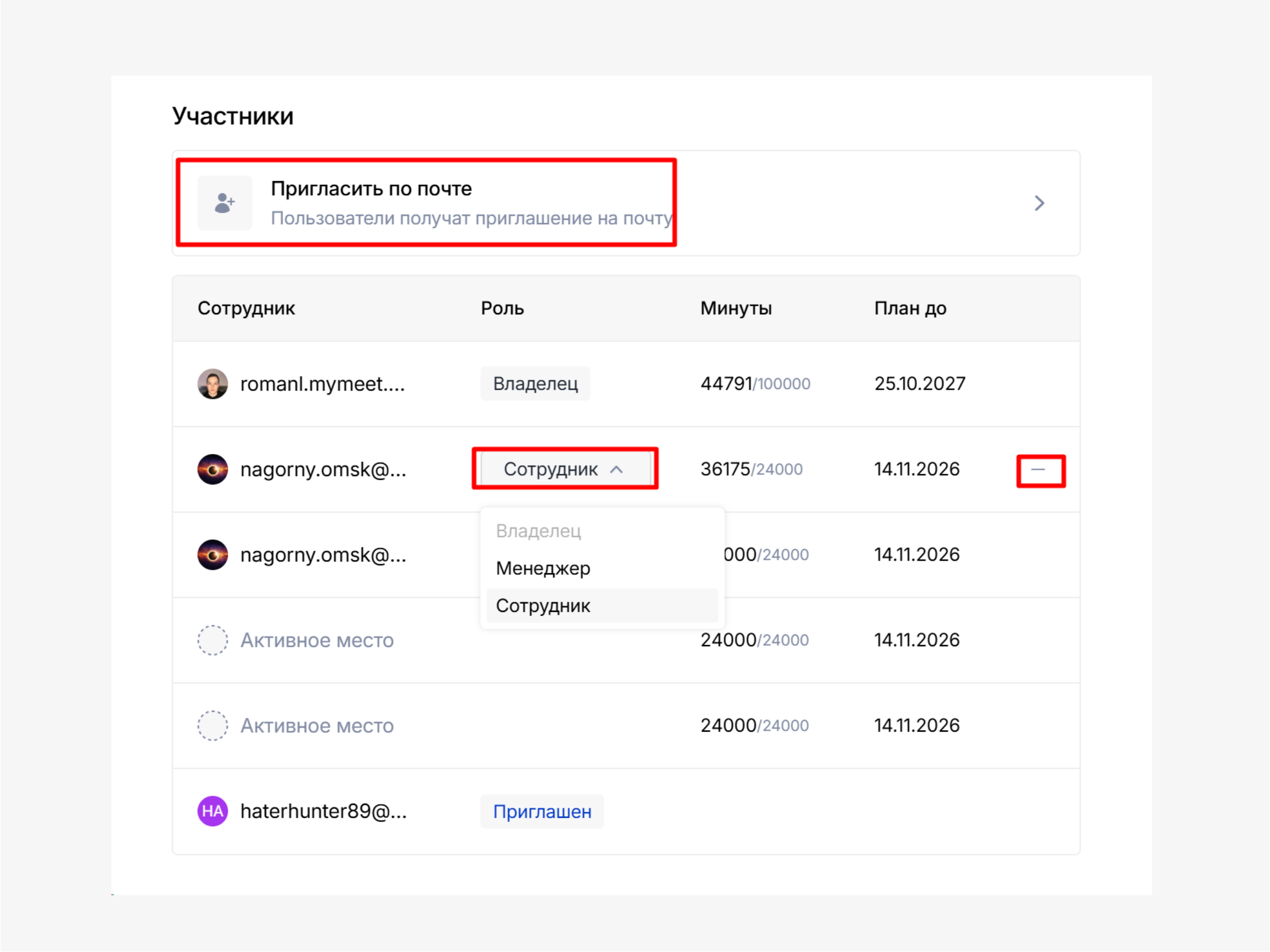Open the Сотрудник role dropdown

550,470
